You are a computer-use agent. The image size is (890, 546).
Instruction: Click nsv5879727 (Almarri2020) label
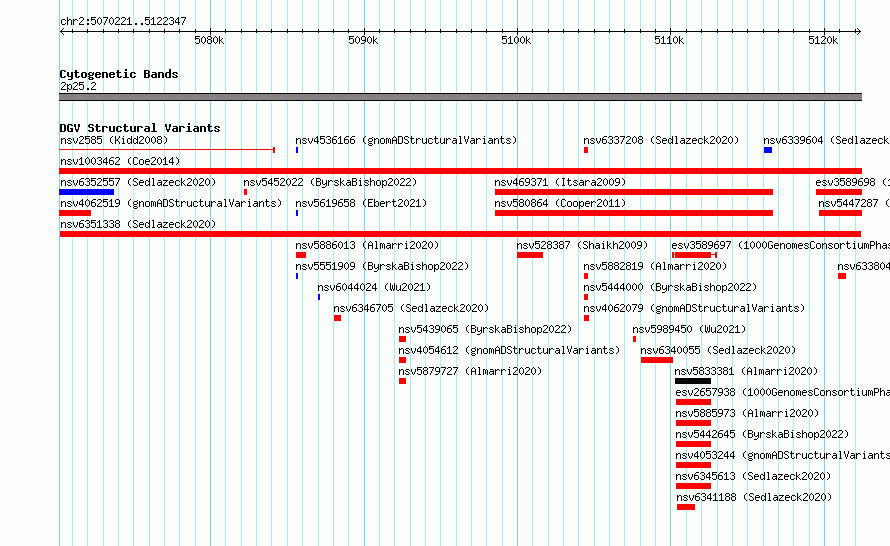pos(470,371)
